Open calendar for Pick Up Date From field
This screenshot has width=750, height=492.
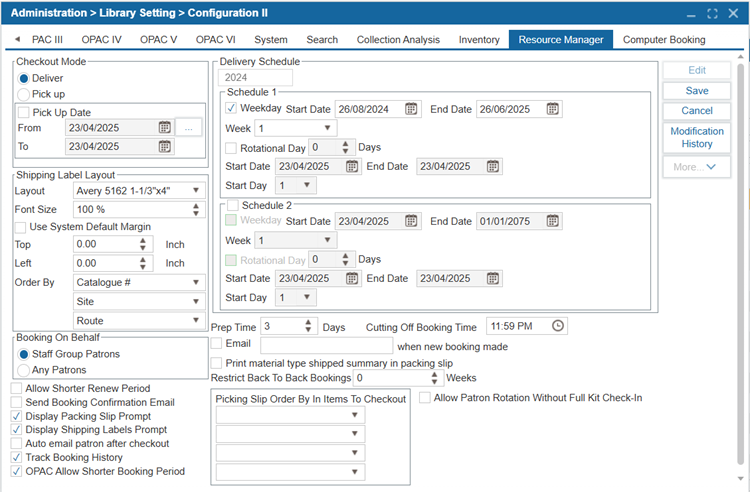[x=165, y=128]
